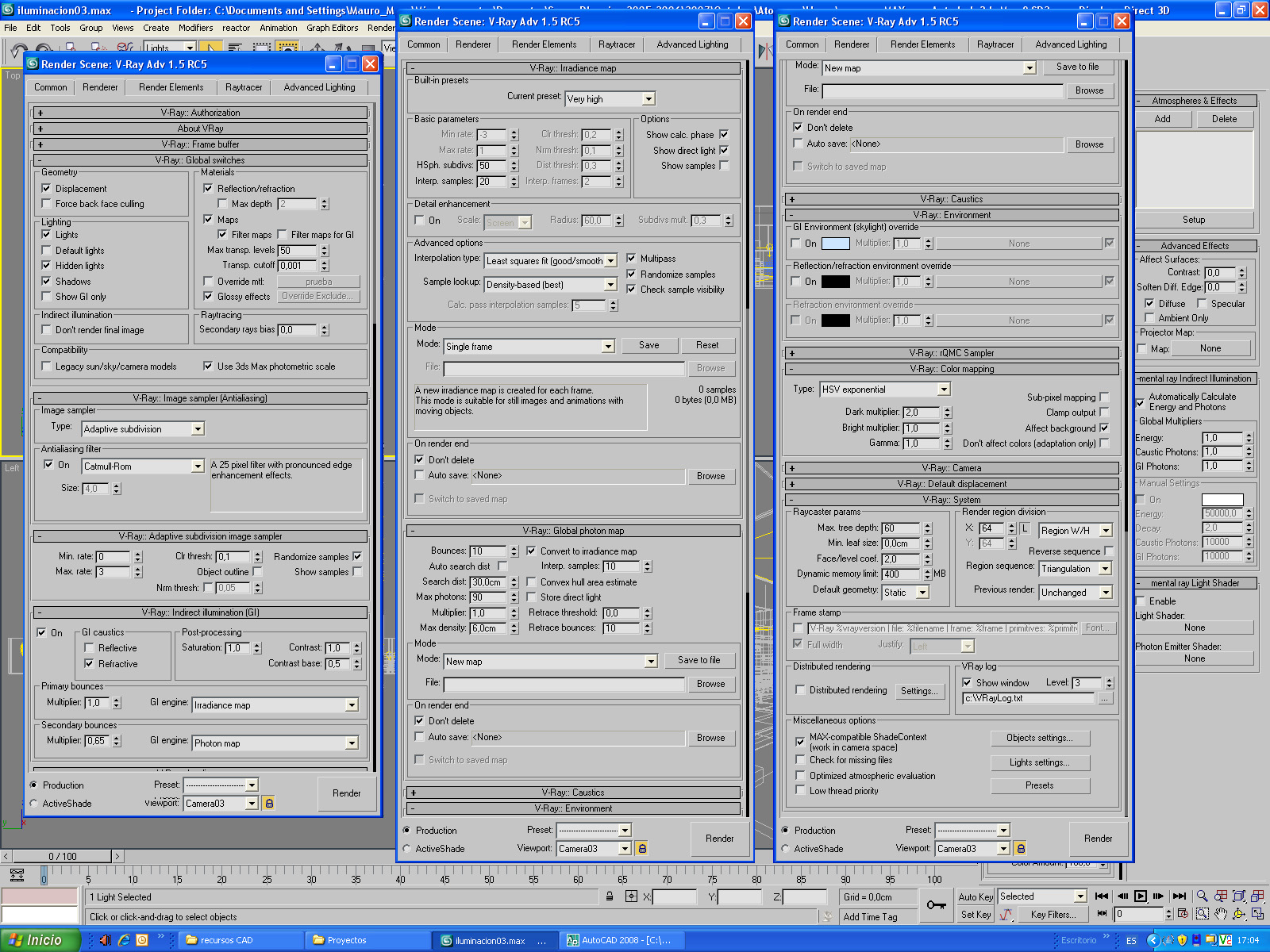
Task: Step back to the previous frame
Action: pyautogui.click(x=1122, y=896)
